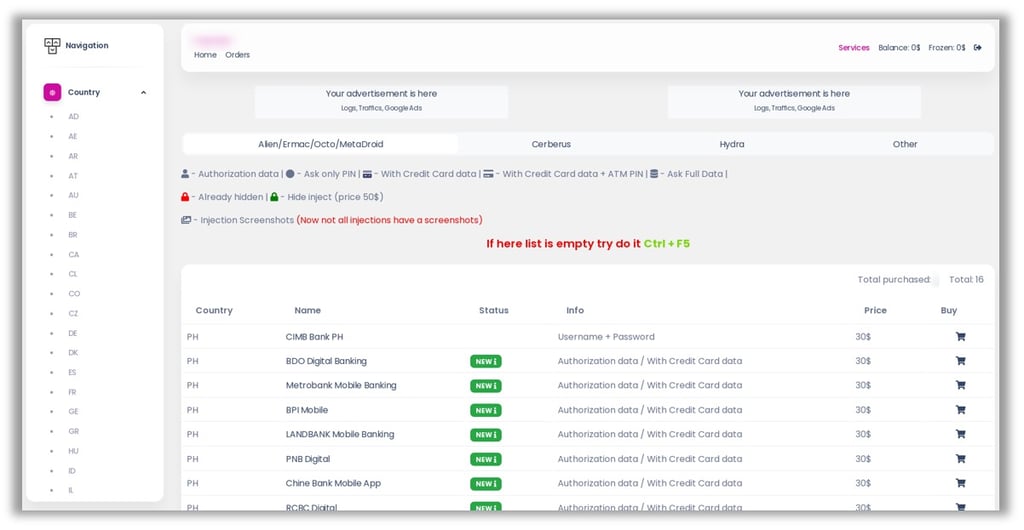Click the "Total: 16" text
1024x530 pixels.
[967, 279]
